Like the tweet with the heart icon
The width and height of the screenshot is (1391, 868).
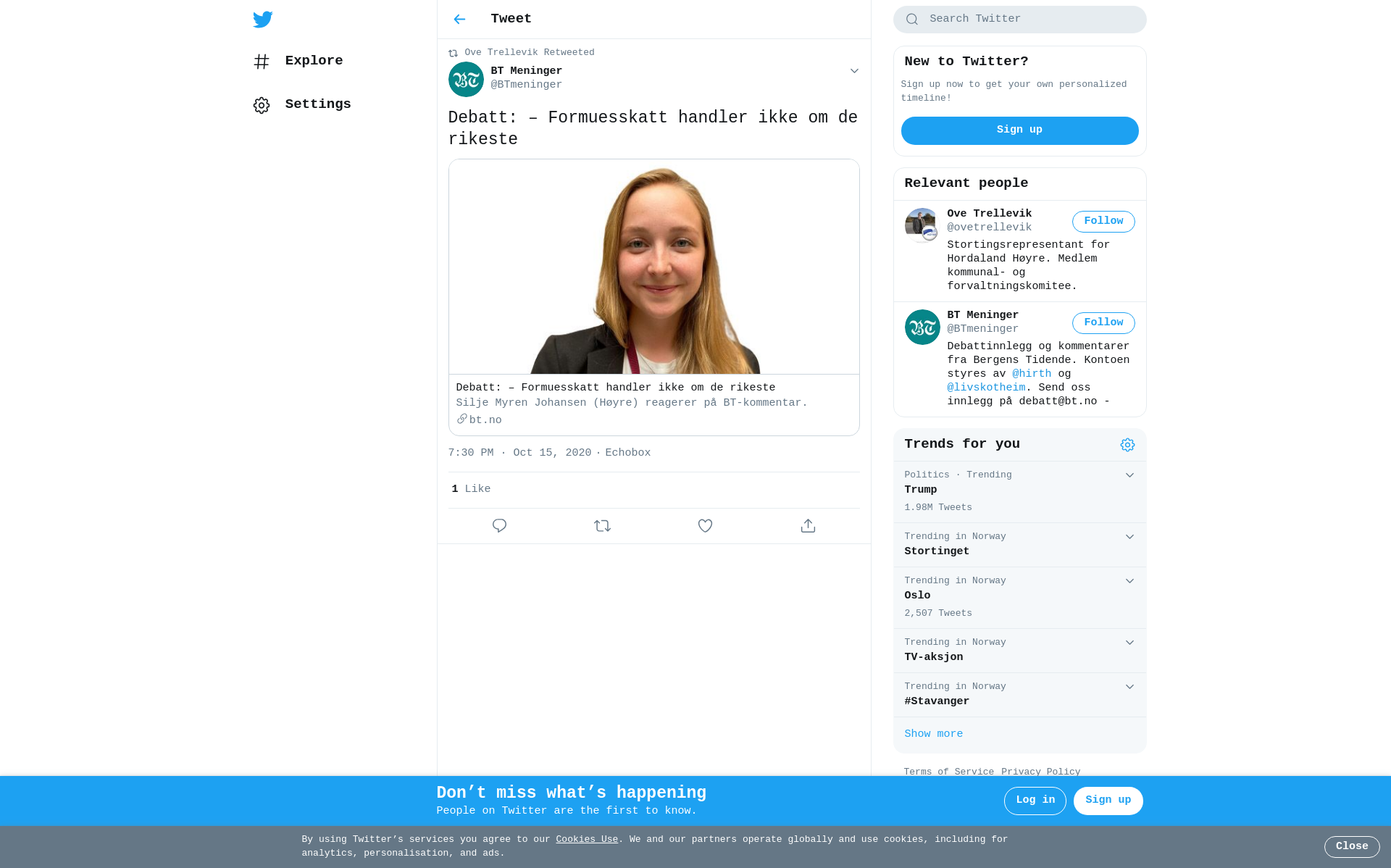705,526
